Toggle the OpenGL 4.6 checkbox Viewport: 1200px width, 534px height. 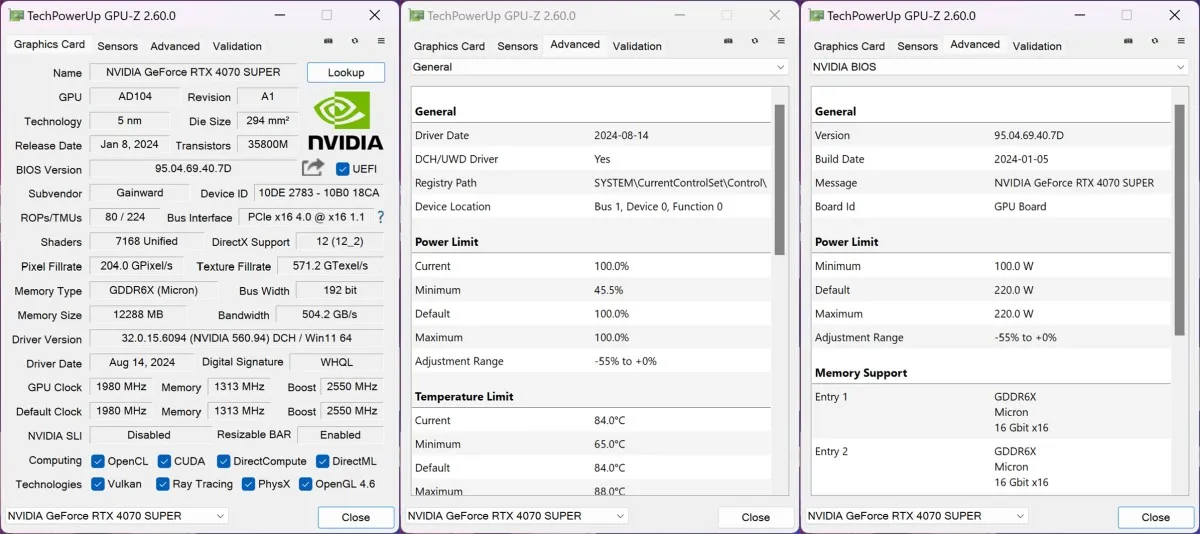coord(306,484)
